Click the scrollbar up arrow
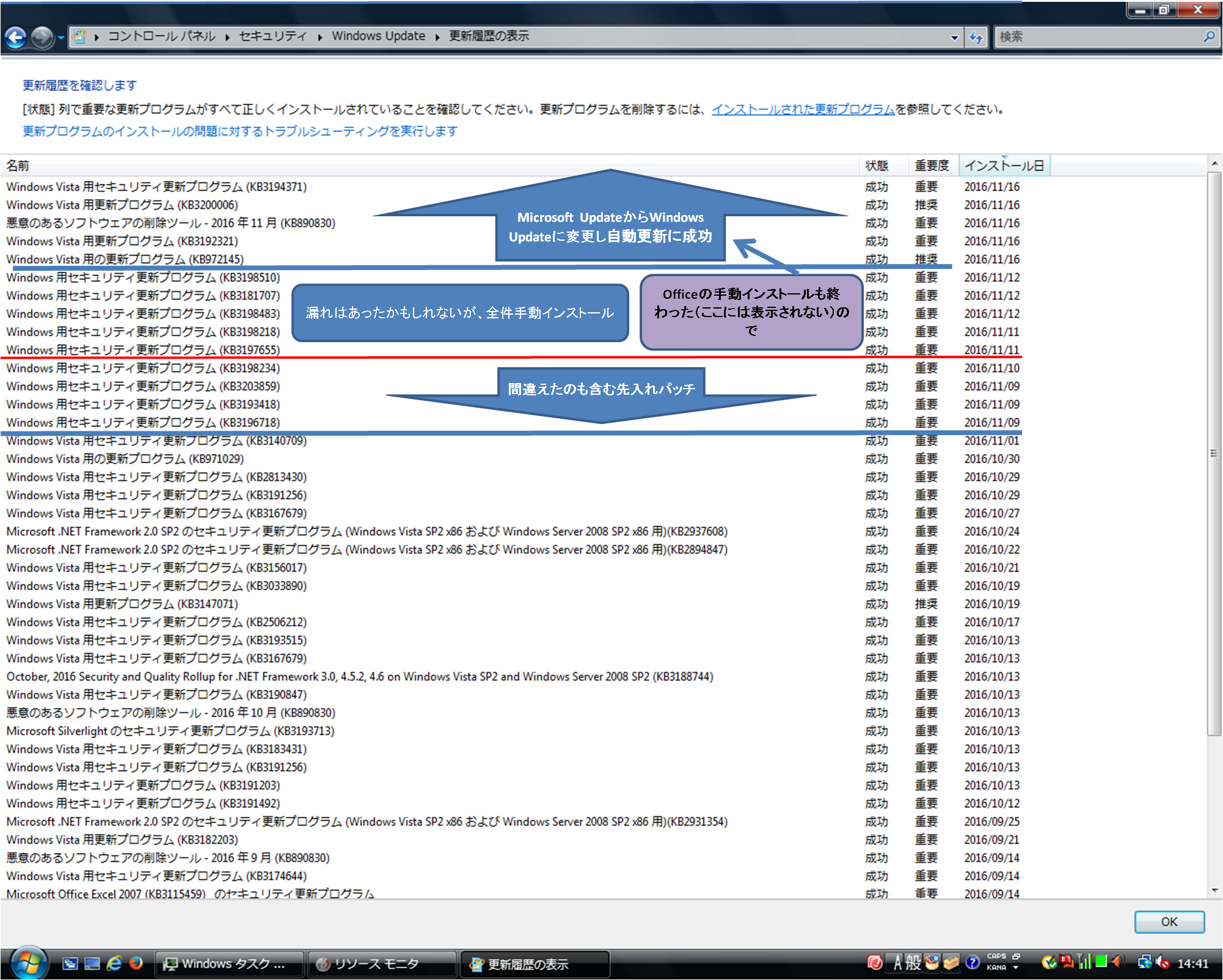This screenshot has height=980, width=1223. pos(1214,164)
